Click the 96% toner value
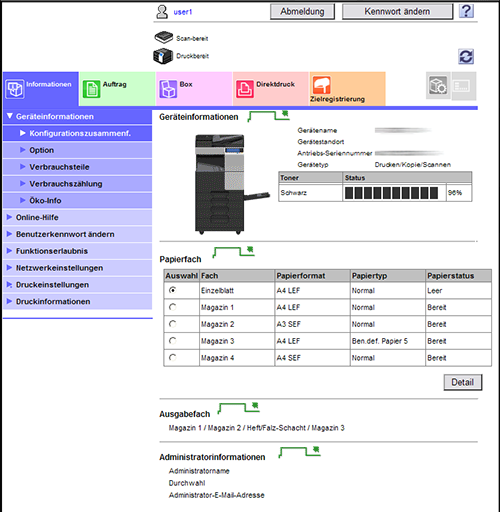 click(455, 193)
